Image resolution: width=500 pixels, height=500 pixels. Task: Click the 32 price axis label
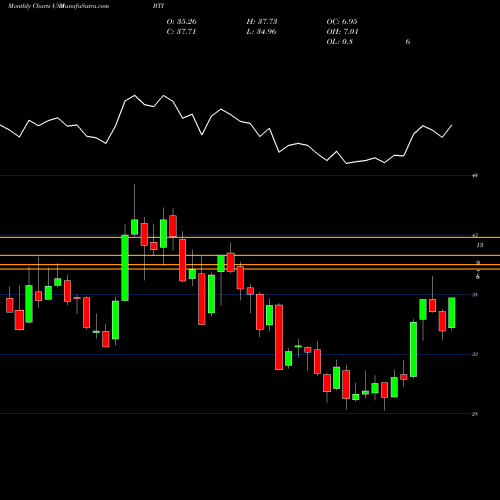tap(475, 354)
